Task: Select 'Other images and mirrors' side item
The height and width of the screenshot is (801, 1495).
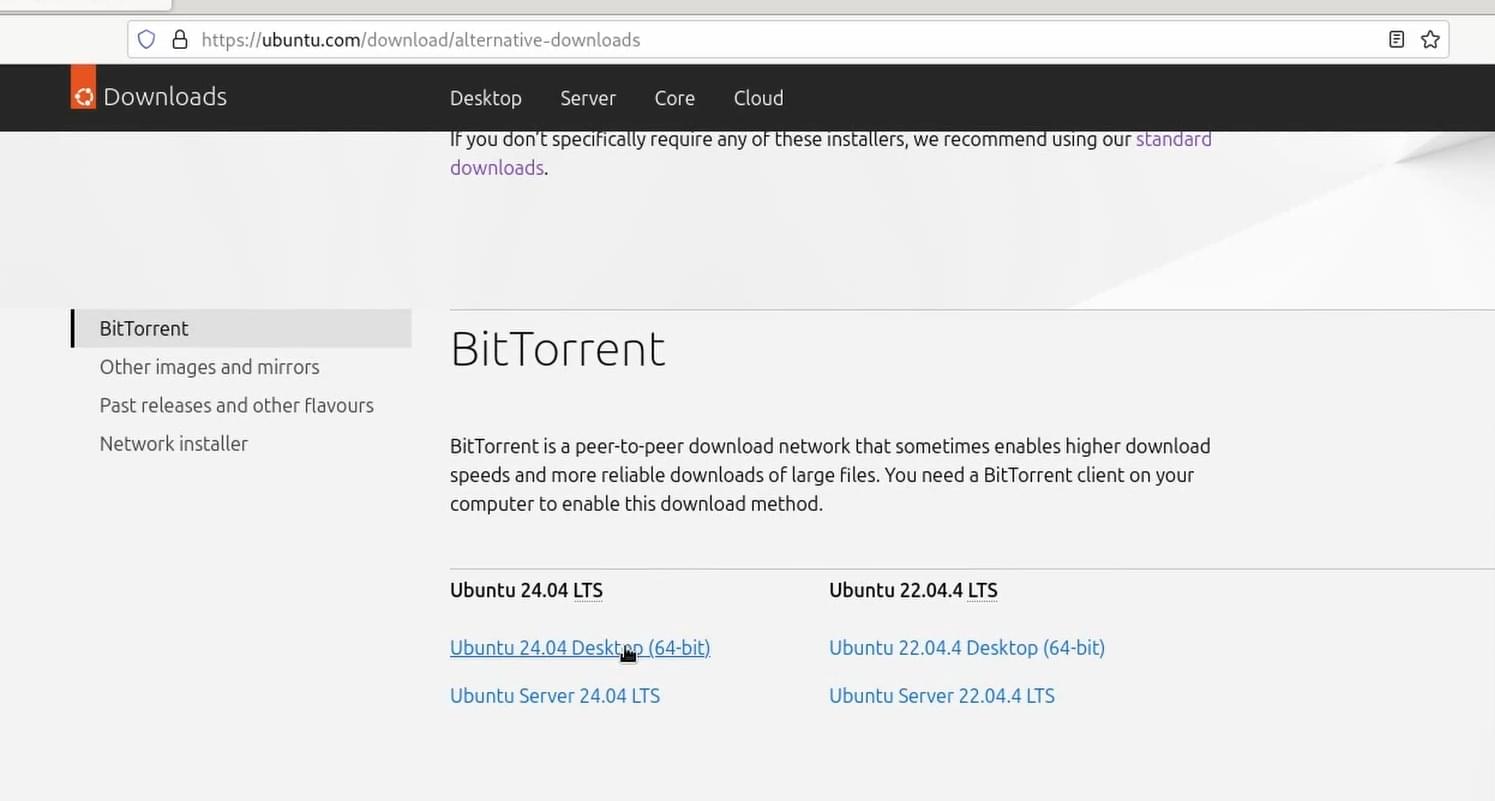Action: (210, 367)
